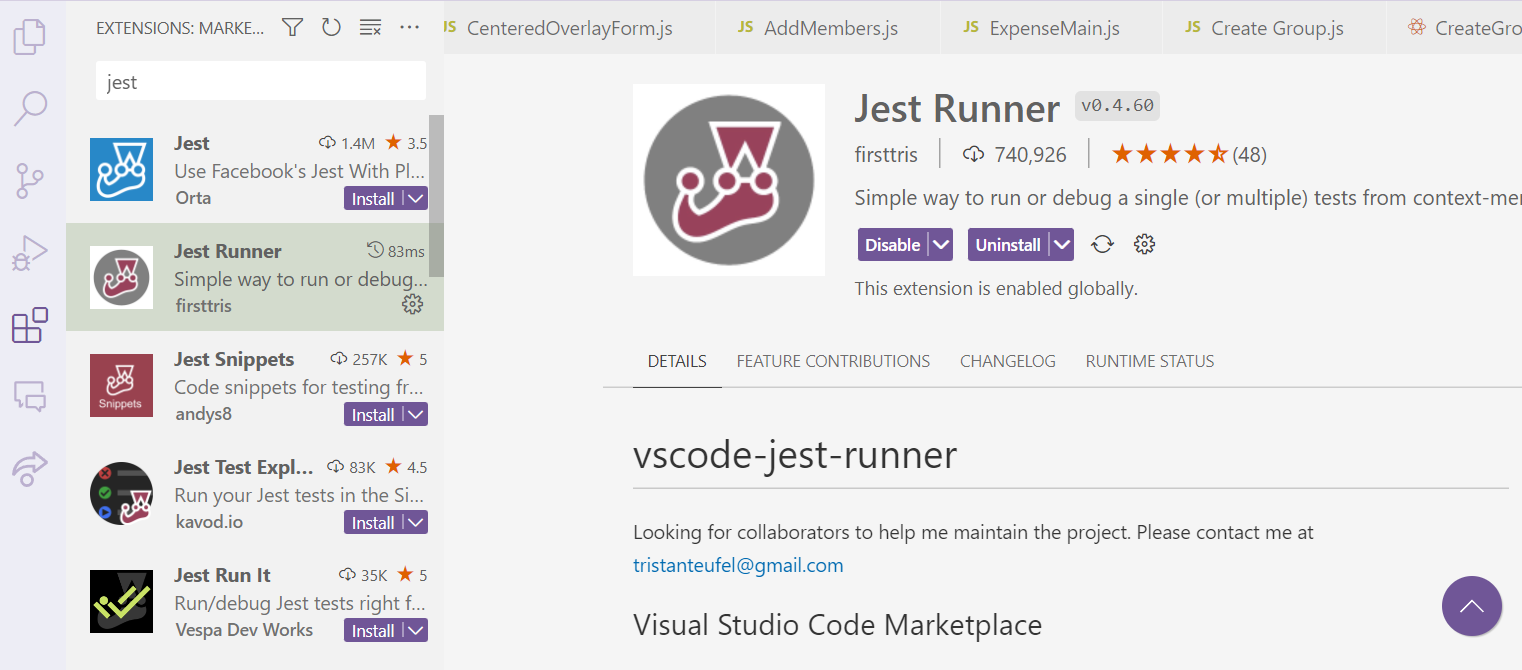This screenshot has width=1522, height=670.
Task: Click the Jest Test Explorer extension icon
Action: pyautogui.click(x=121, y=493)
